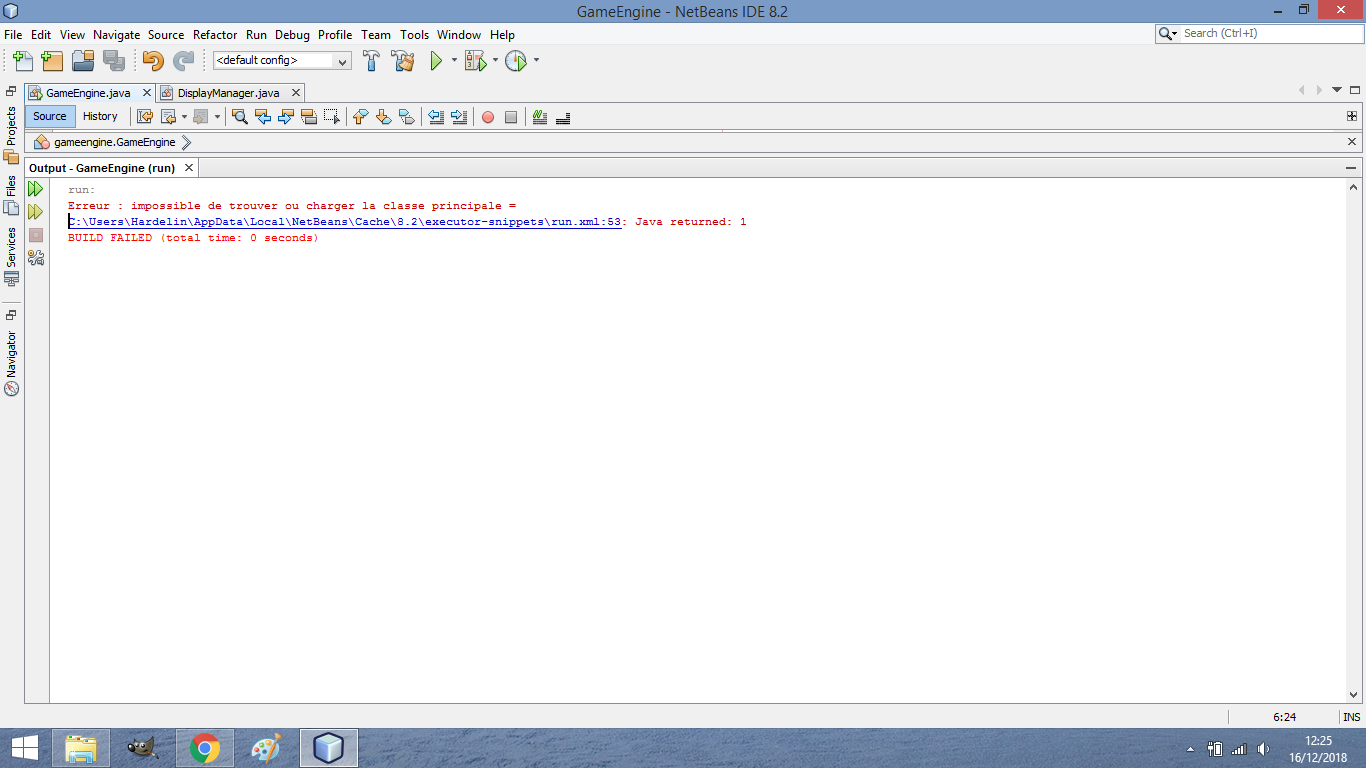
Task: Toggle Rectangular Selection mode
Action: [332, 117]
